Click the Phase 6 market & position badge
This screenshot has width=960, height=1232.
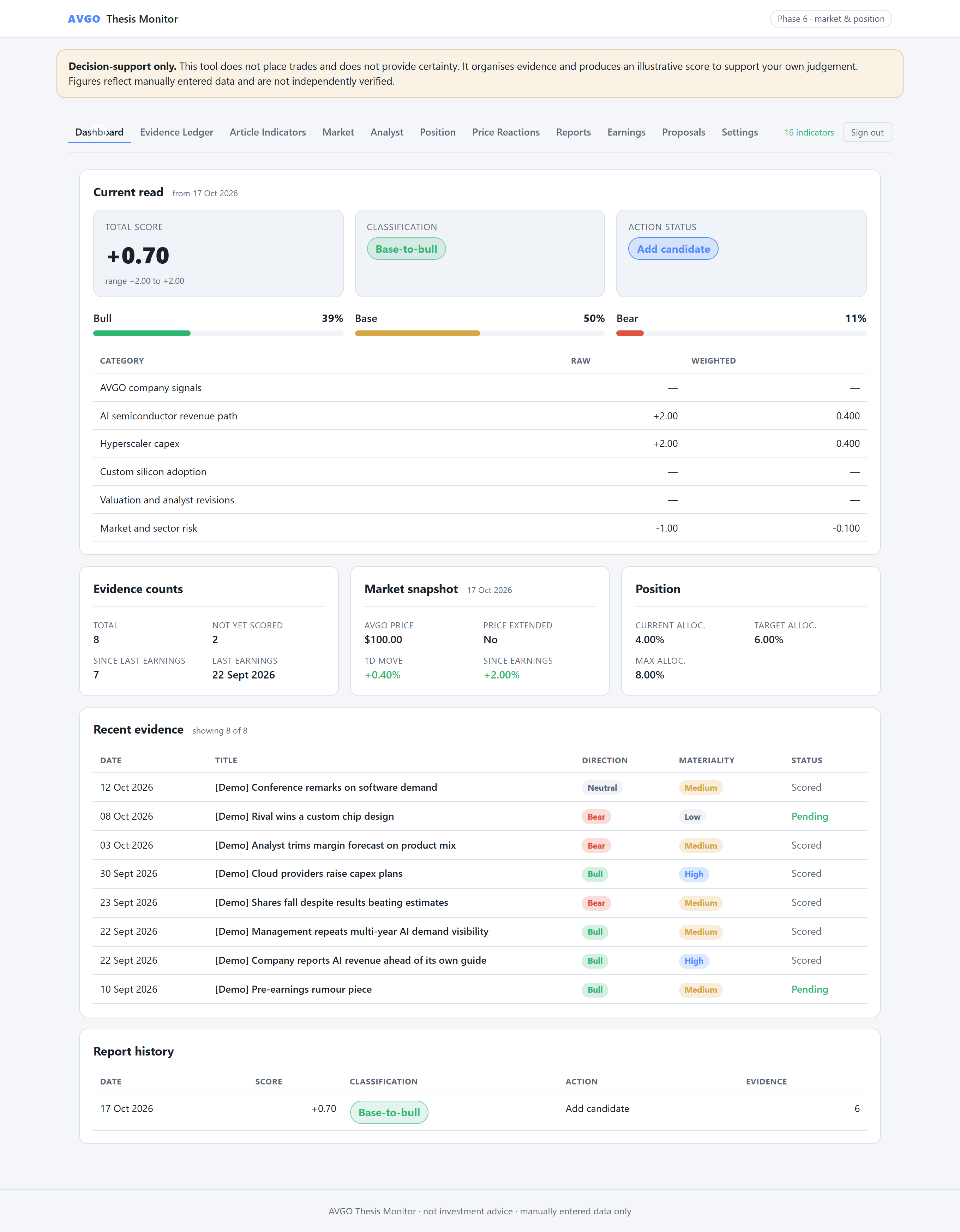tap(830, 19)
